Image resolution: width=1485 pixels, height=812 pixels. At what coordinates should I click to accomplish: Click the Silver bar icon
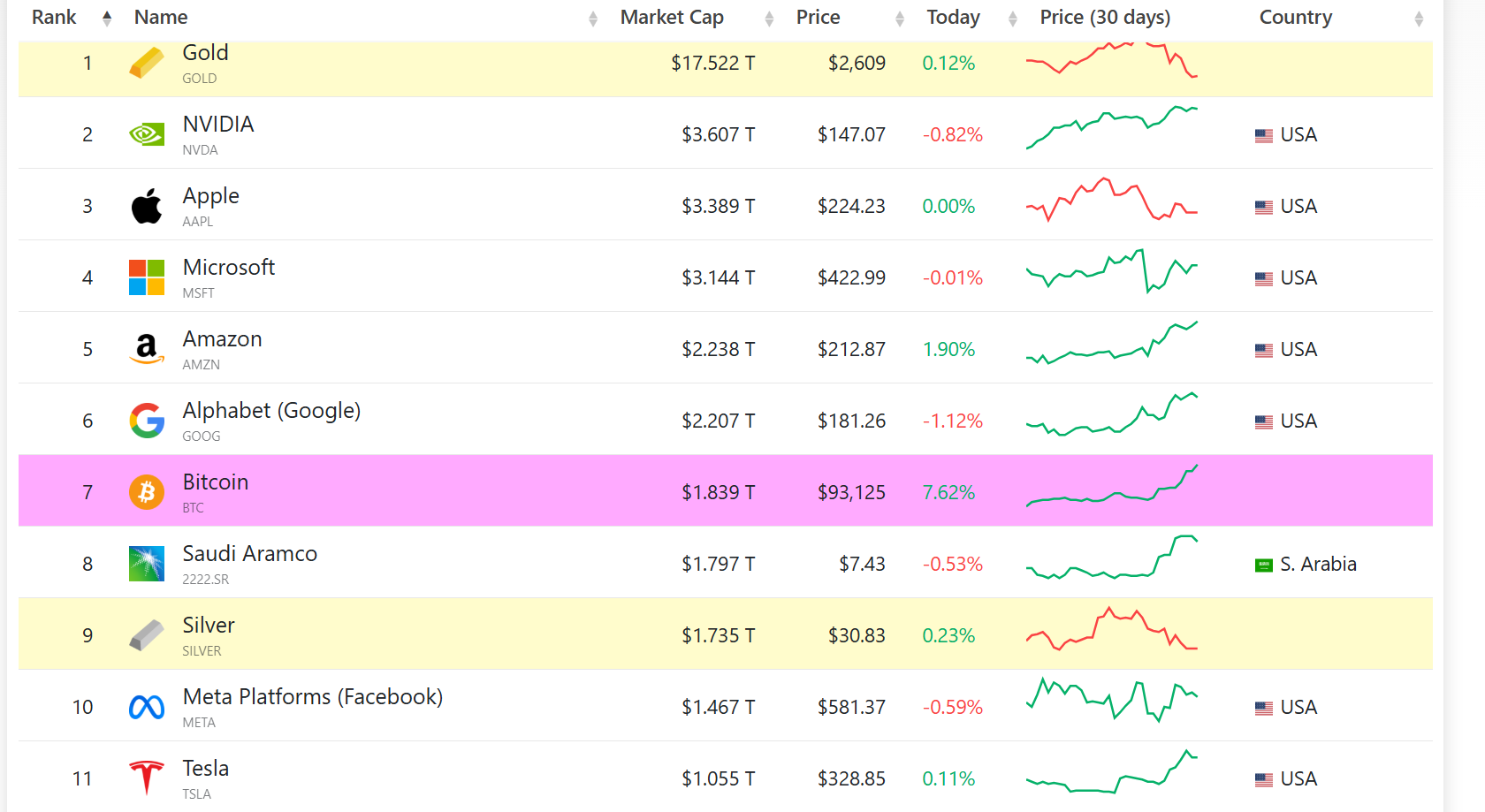147,635
